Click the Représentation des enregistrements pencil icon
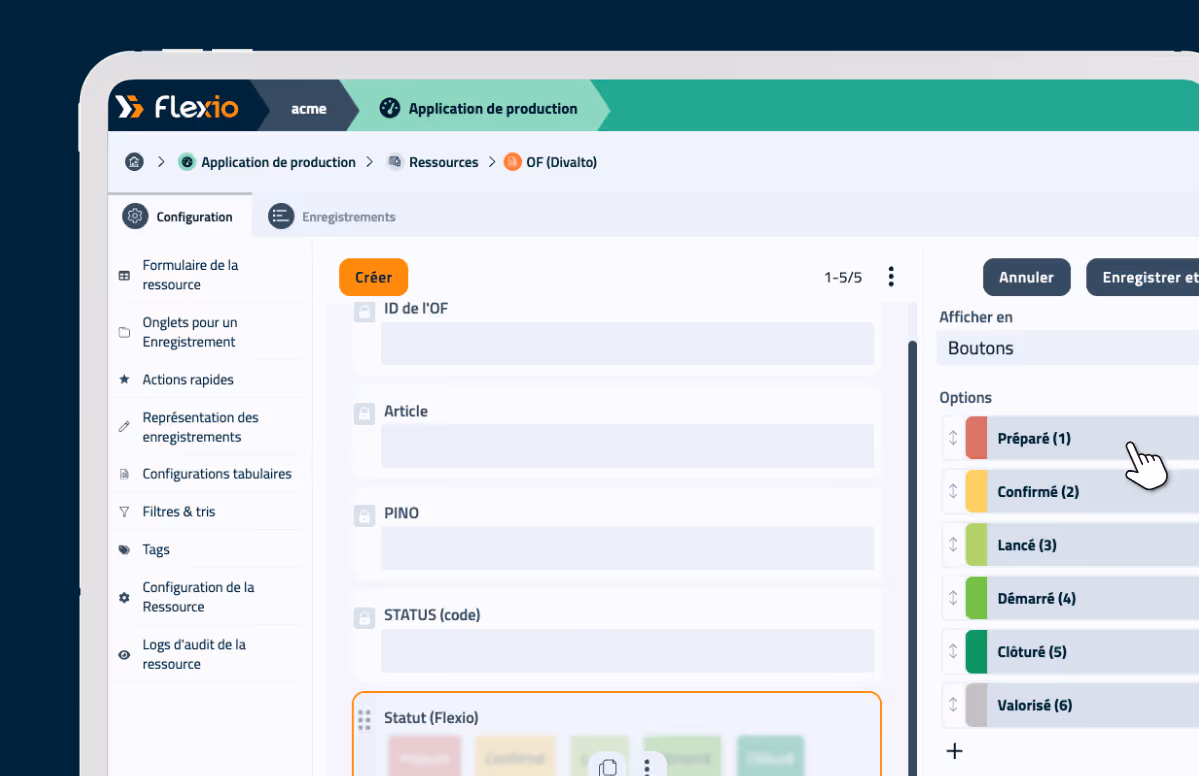The width and height of the screenshot is (1199, 776). (124, 427)
